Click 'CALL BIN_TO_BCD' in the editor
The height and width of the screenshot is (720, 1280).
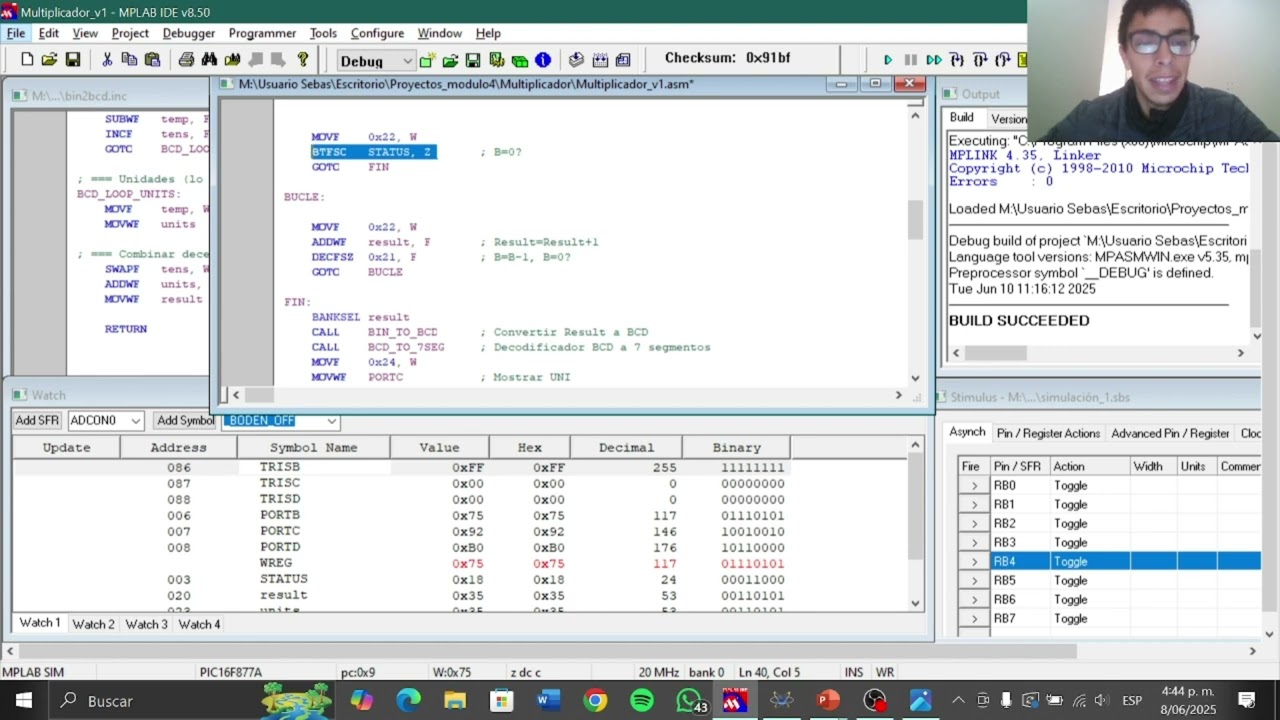tap(374, 332)
